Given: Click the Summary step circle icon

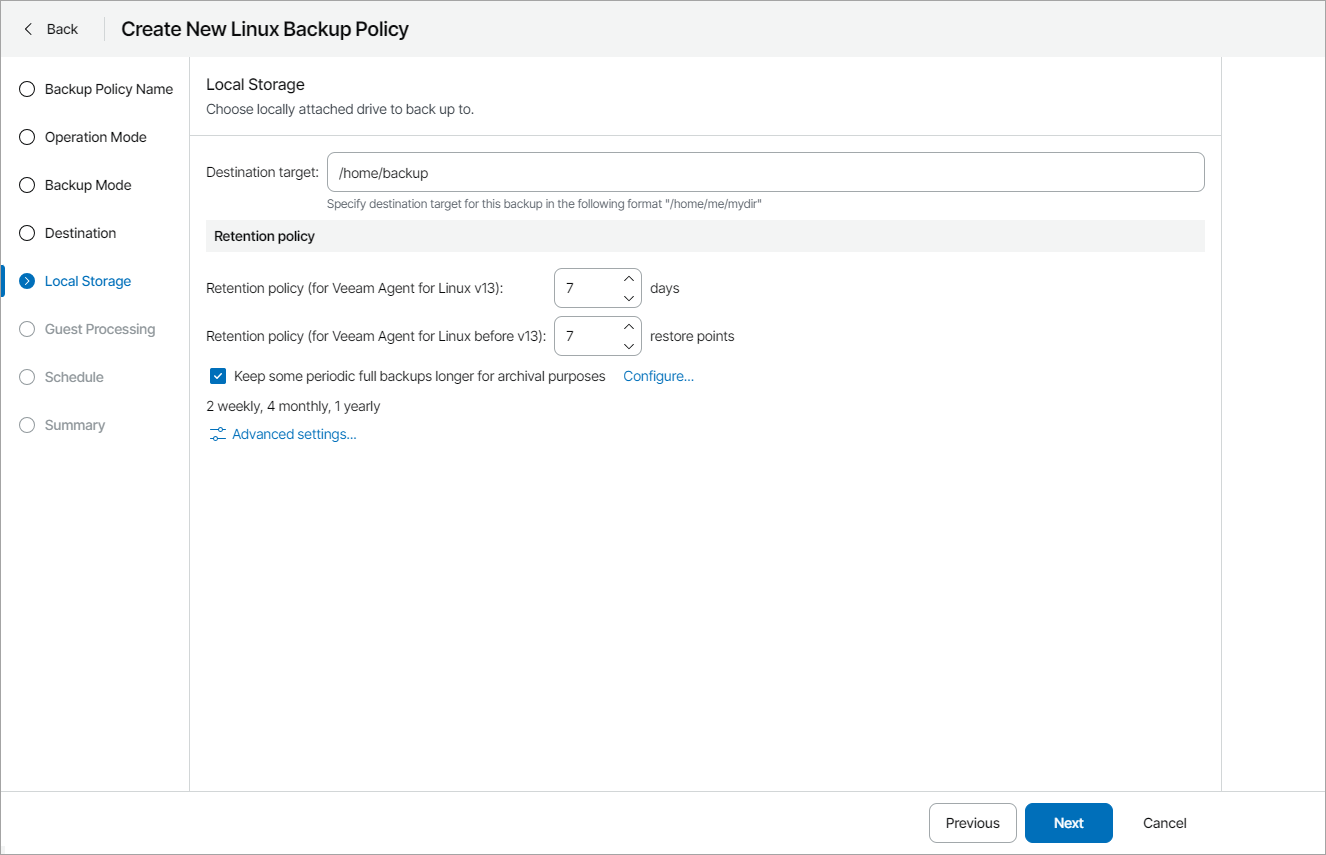Looking at the screenshot, I should [x=26, y=424].
